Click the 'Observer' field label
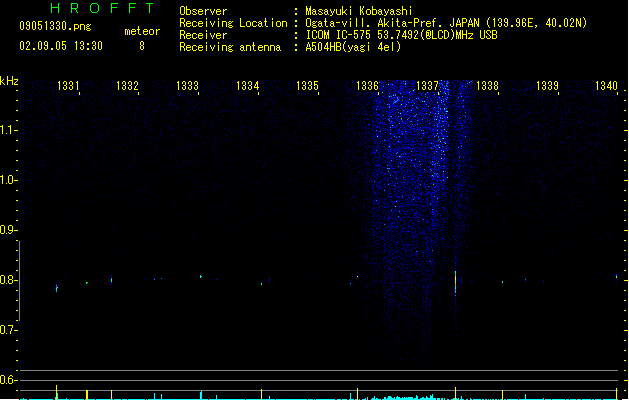 [203, 11]
